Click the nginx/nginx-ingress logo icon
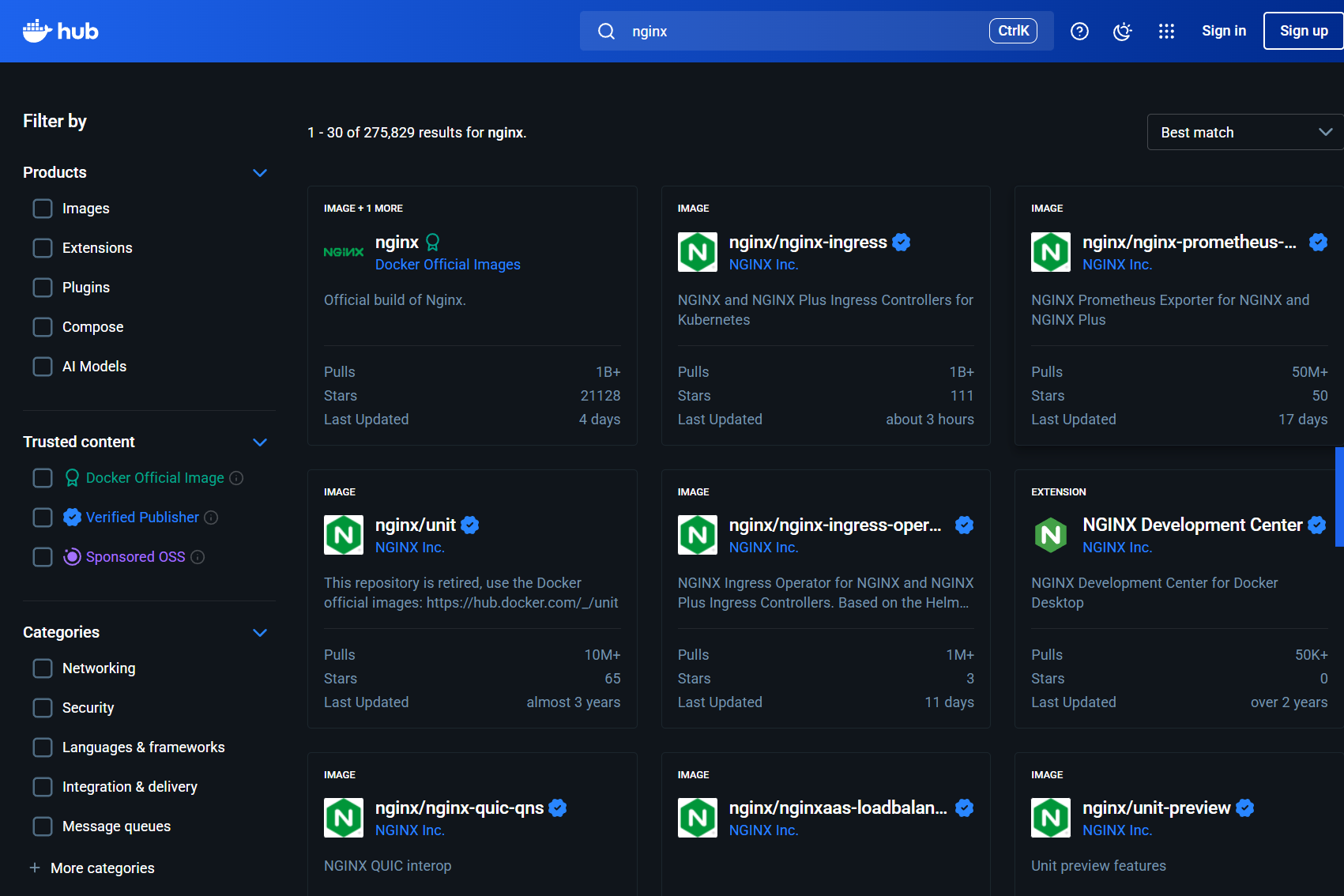 [698, 252]
